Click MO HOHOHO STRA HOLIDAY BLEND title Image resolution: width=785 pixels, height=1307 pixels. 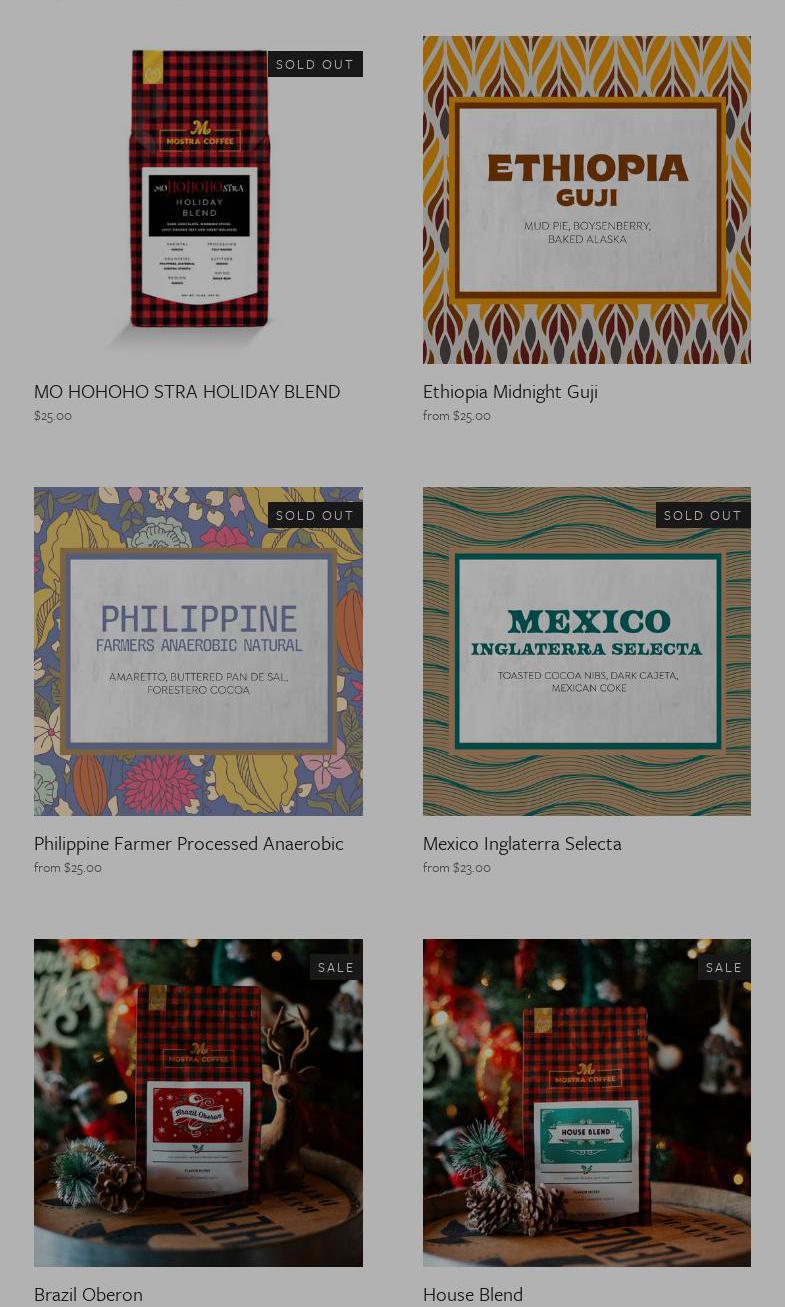(x=187, y=391)
